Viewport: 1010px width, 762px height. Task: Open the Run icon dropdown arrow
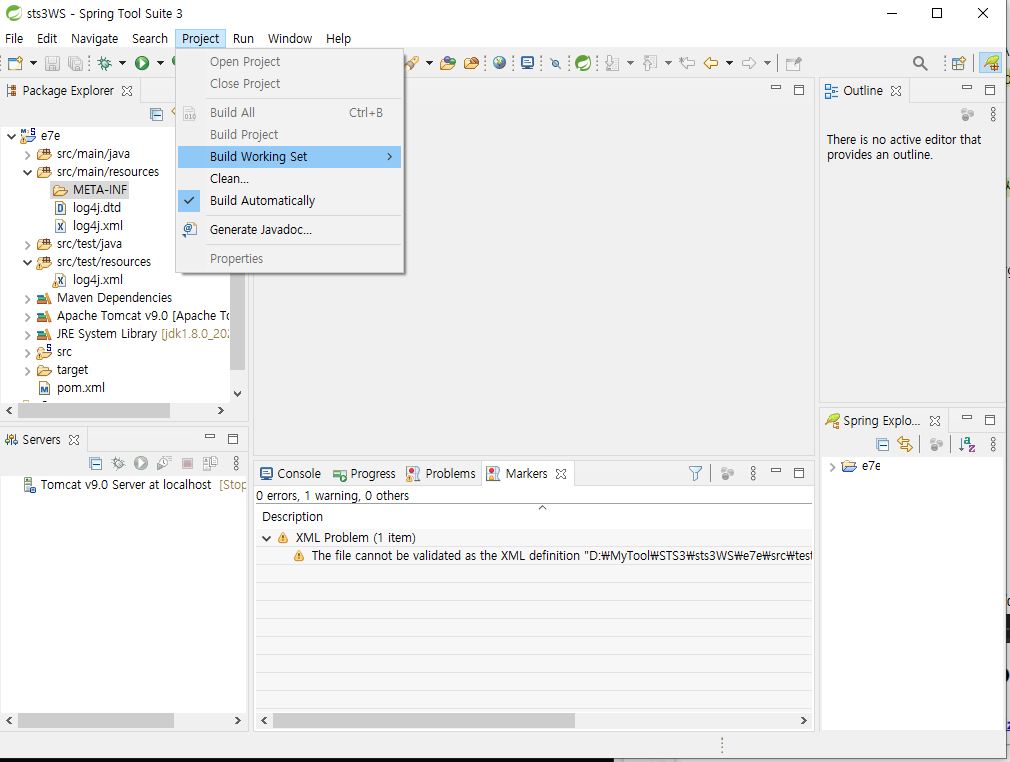[x=160, y=63]
